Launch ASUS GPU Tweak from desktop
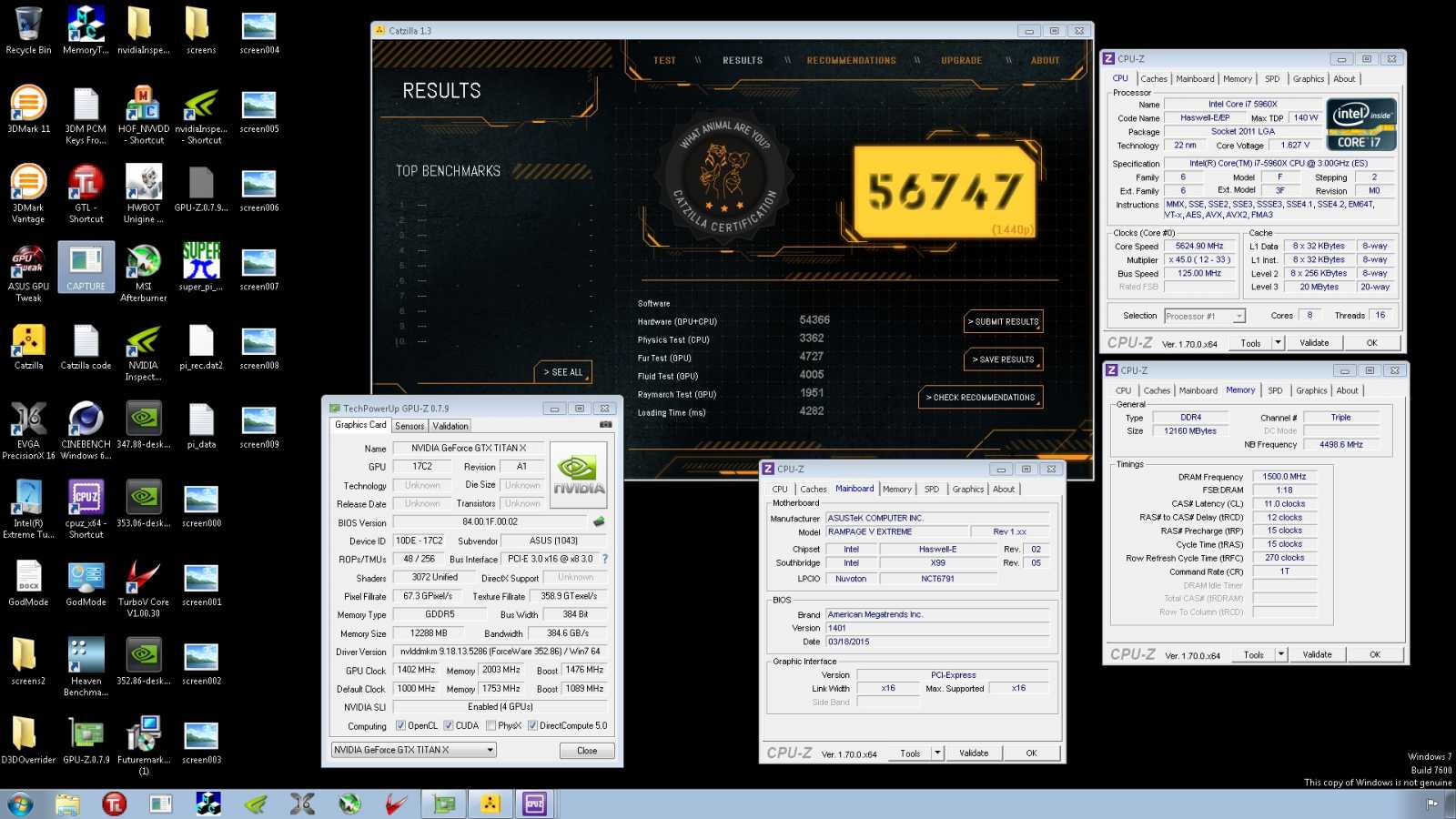Image resolution: width=1456 pixels, height=819 pixels. coord(28,273)
